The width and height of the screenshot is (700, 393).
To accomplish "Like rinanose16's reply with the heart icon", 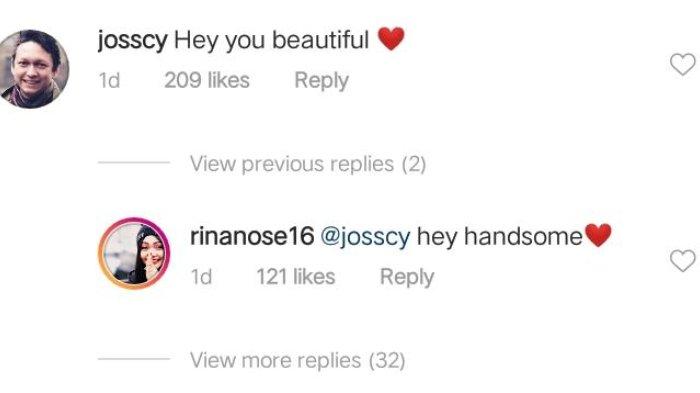I will (683, 261).
